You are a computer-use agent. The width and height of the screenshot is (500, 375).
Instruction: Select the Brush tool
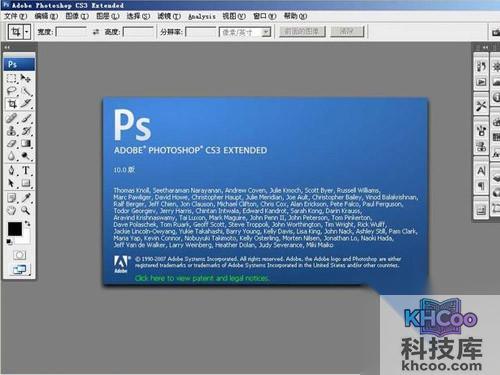click(26, 118)
